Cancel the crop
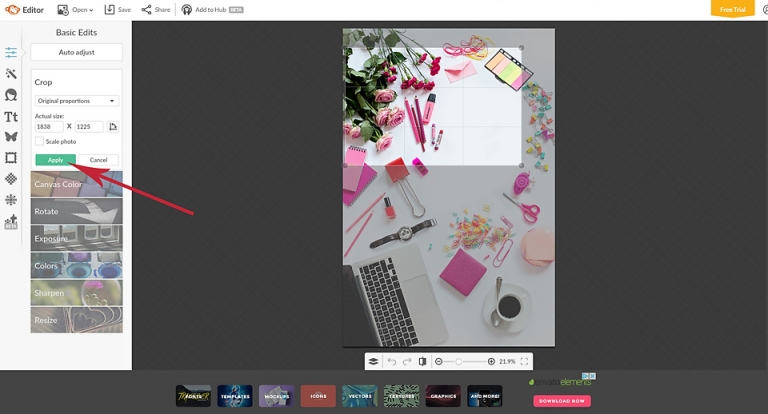Viewport: 768px width, 414px height. click(x=98, y=160)
